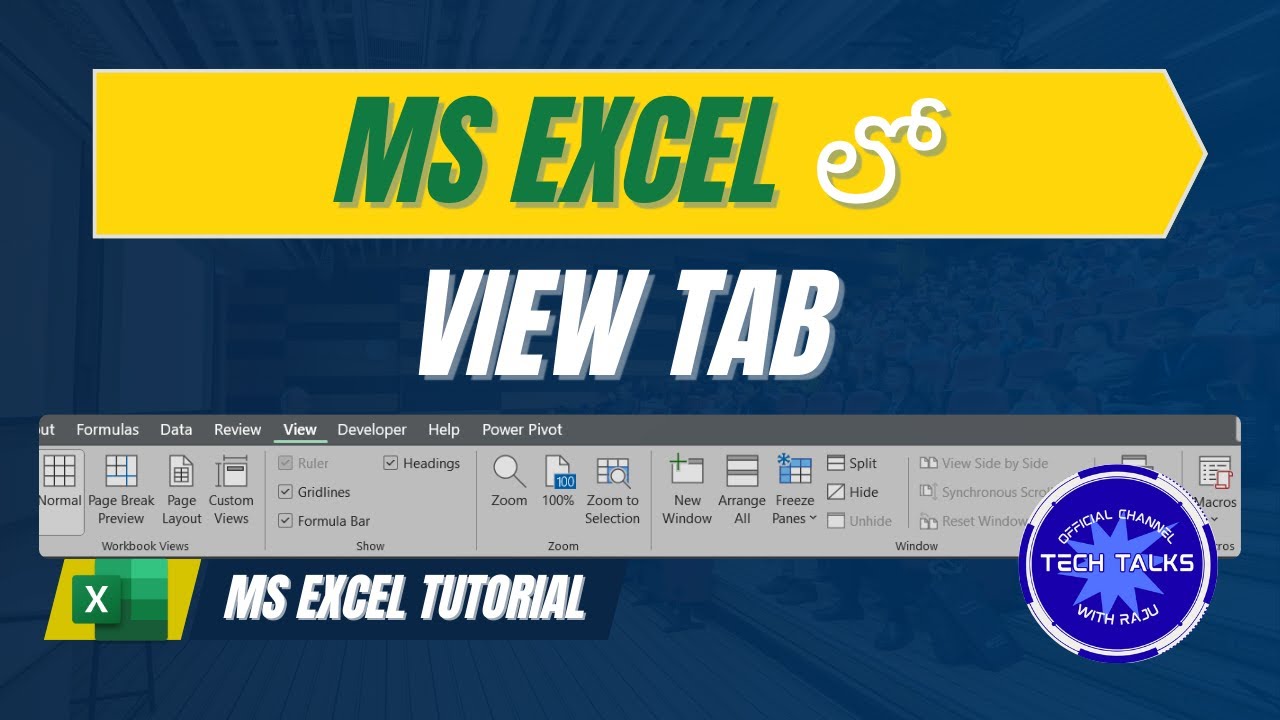Open the Formulas ribbon tab
1280x720 pixels.
click(108, 429)
